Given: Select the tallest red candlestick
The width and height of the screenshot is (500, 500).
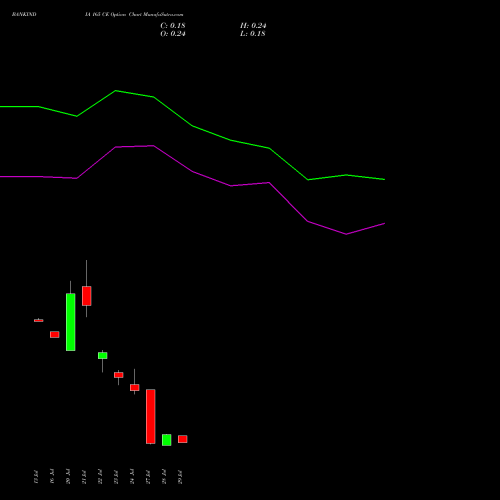Looking at the screenshot, I should coord(151,416).
